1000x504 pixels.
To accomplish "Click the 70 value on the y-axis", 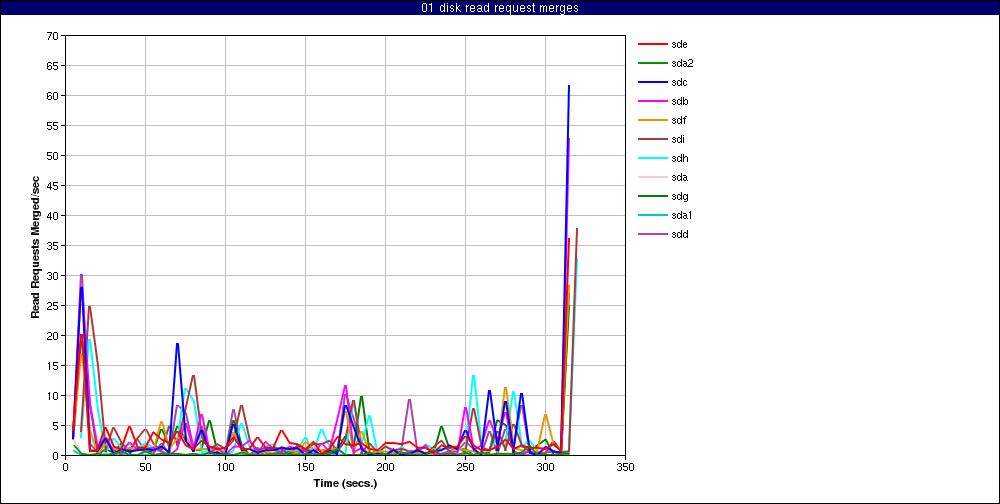I will (x=53, y=36).
